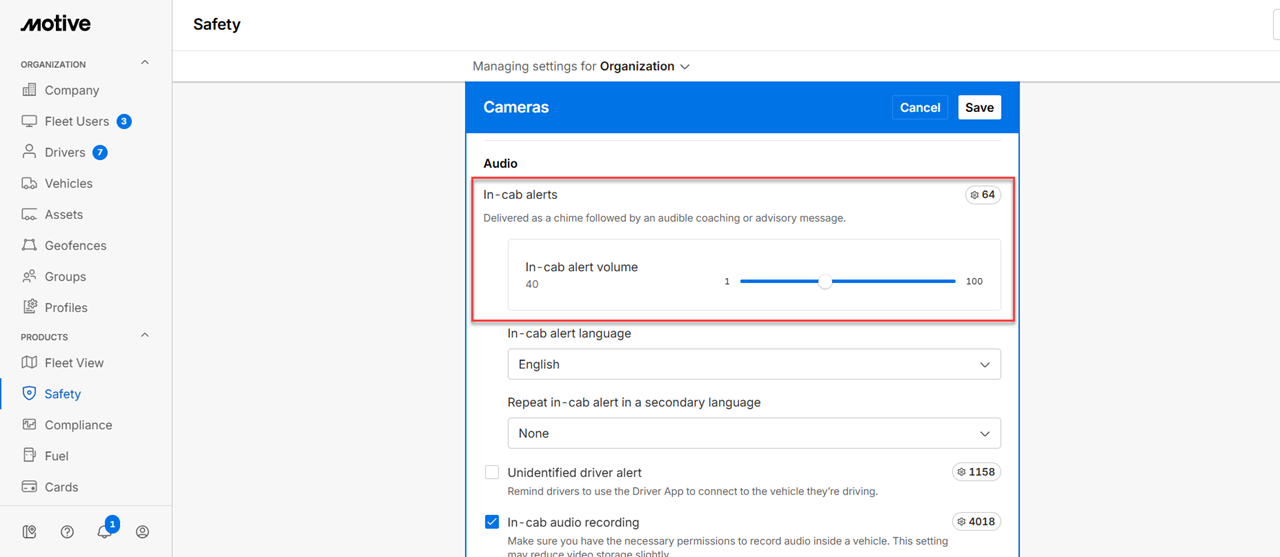Collapse the Organization sidebar section
Viewport: 1280px width, 557px height.
tap(145, 63)
